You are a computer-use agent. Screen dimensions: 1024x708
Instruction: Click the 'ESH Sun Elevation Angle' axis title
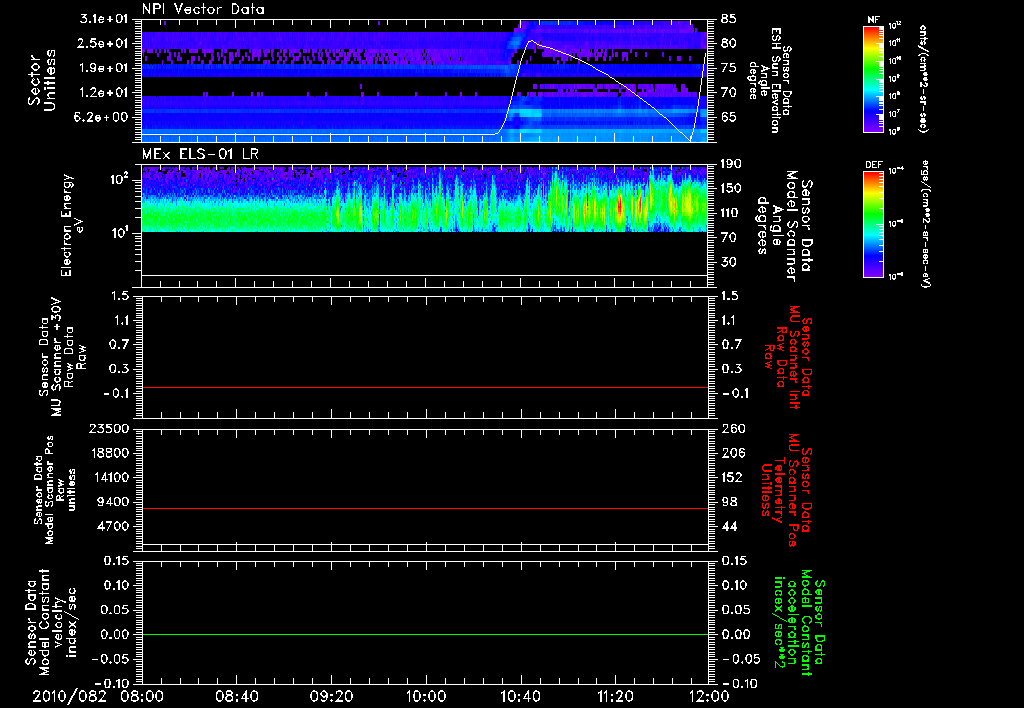pyautogui.click(x=765, y=80)
